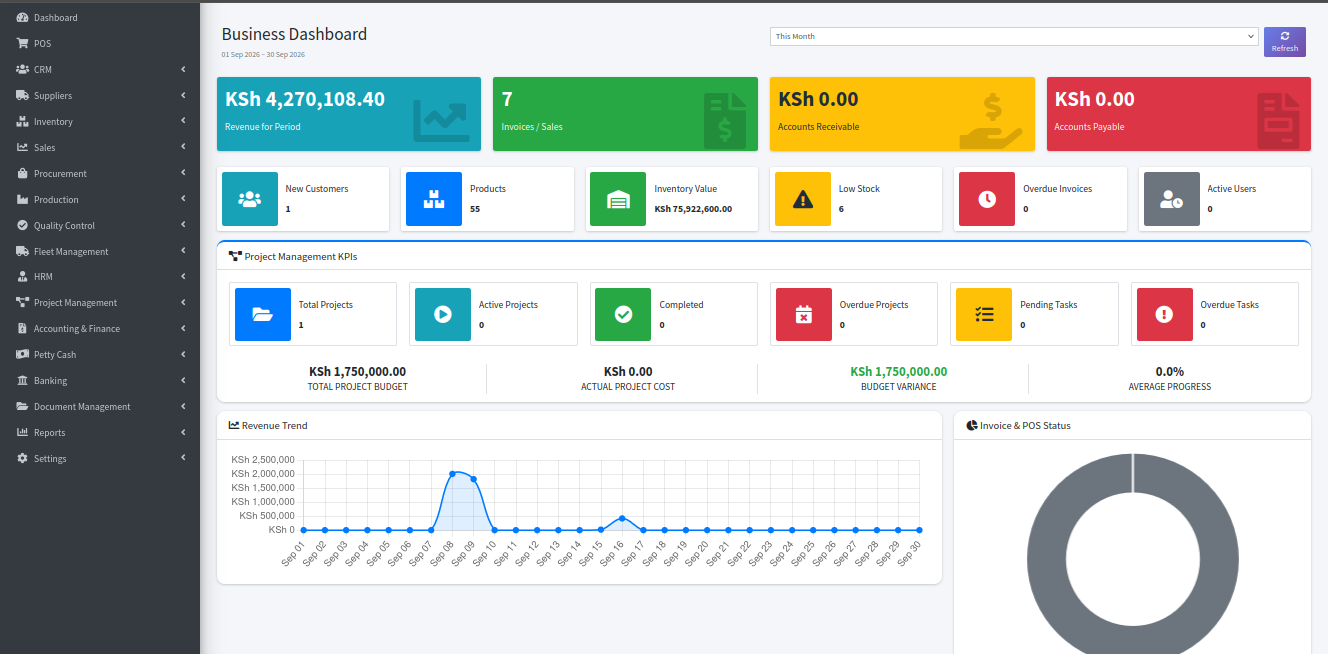This screenshot has width=1328, height=654.
Task: Click the Active Projects play icon
Action: (x=443, y=314)
